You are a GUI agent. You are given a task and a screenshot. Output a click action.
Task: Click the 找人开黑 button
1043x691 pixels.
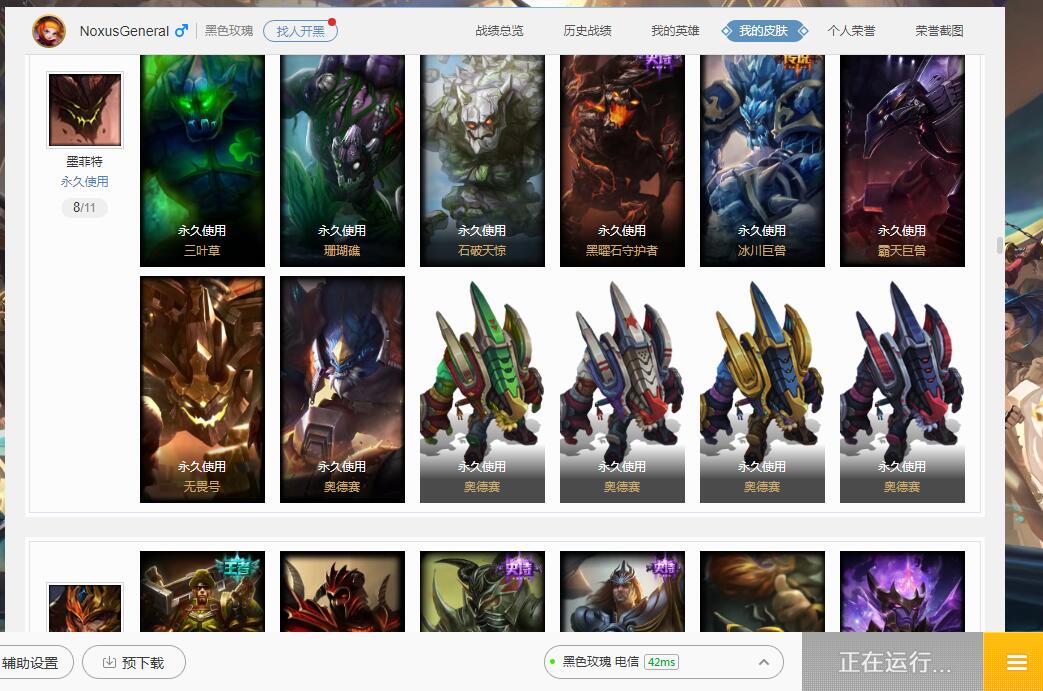click(x=300, y=31)
